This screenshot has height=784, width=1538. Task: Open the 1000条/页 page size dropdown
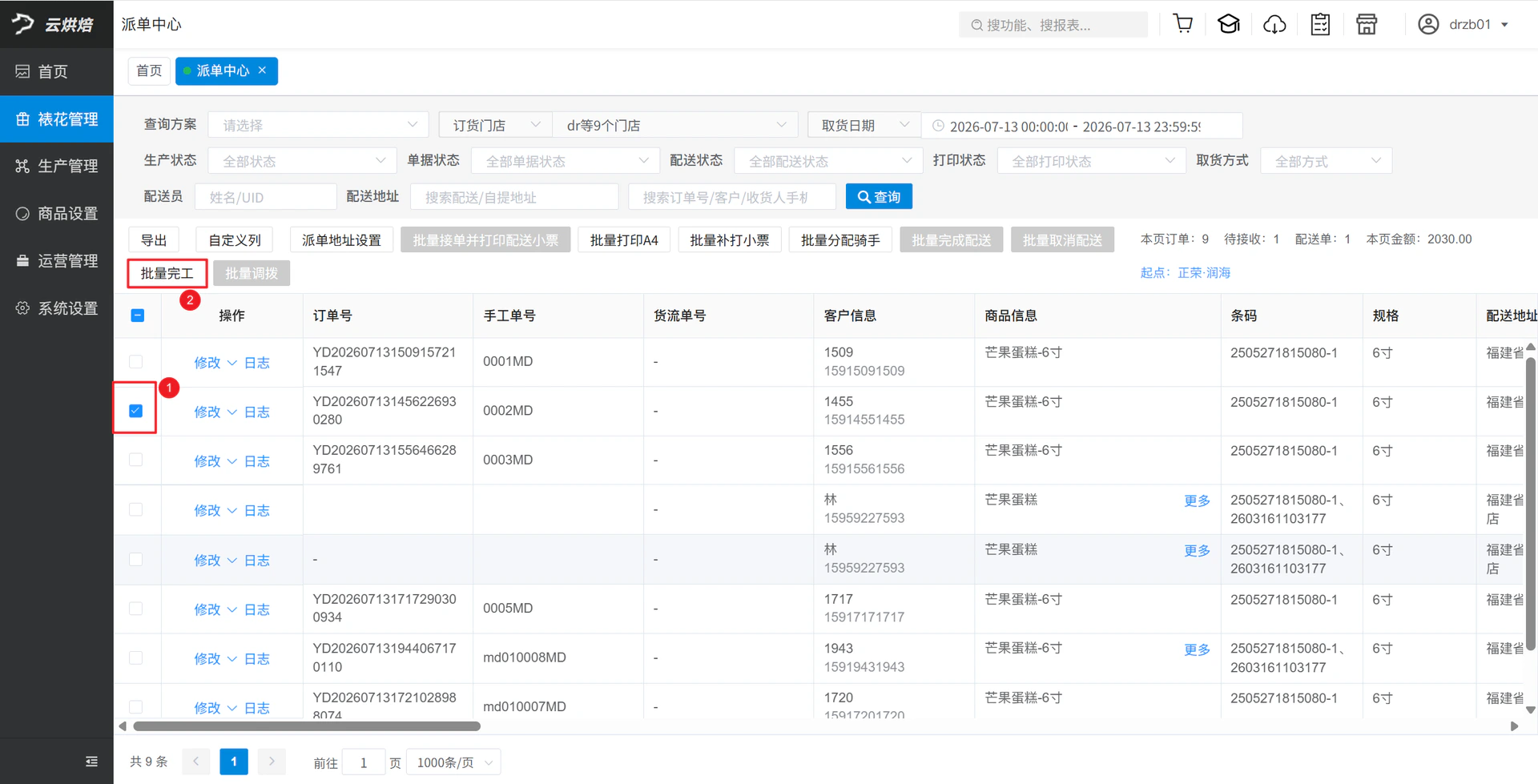click(x=454, y=762)
